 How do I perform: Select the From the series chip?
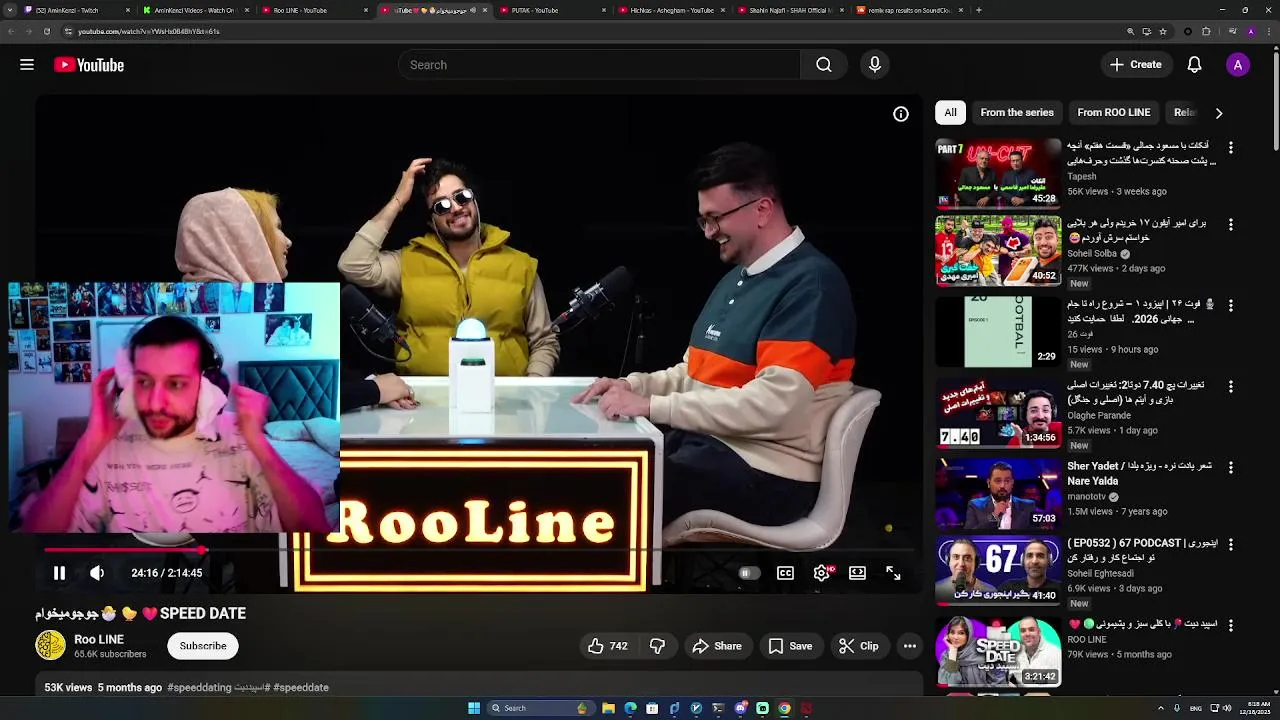[x=1017, y=113]
